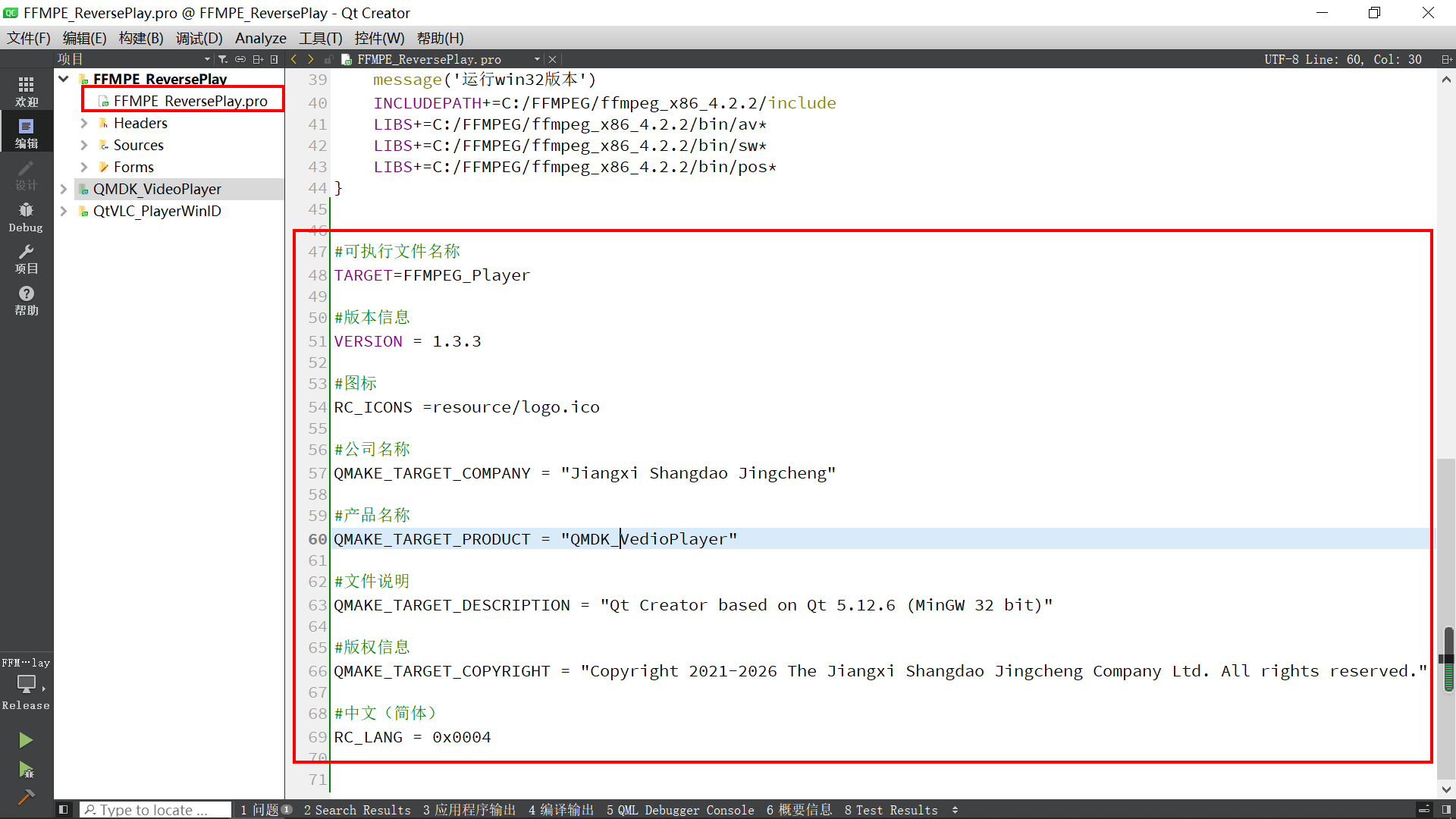Viewport: 1456px width, 819px height.
Task: Click the Start Debugging run icon
Action: click(x=26, y=770)
